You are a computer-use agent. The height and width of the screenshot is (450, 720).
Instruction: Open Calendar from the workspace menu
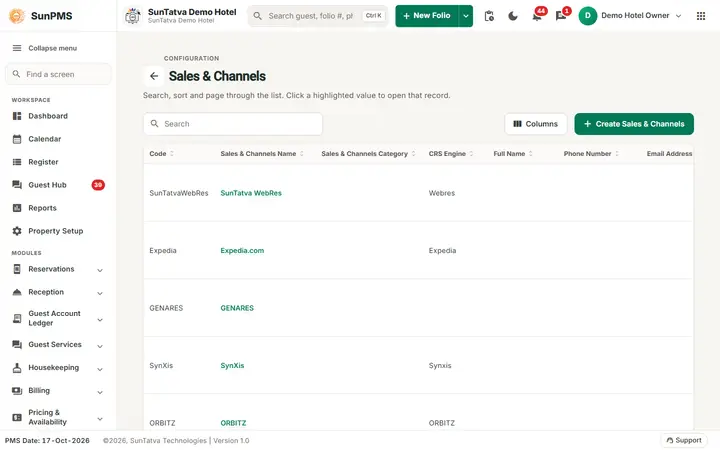click(x=45, y=139)
